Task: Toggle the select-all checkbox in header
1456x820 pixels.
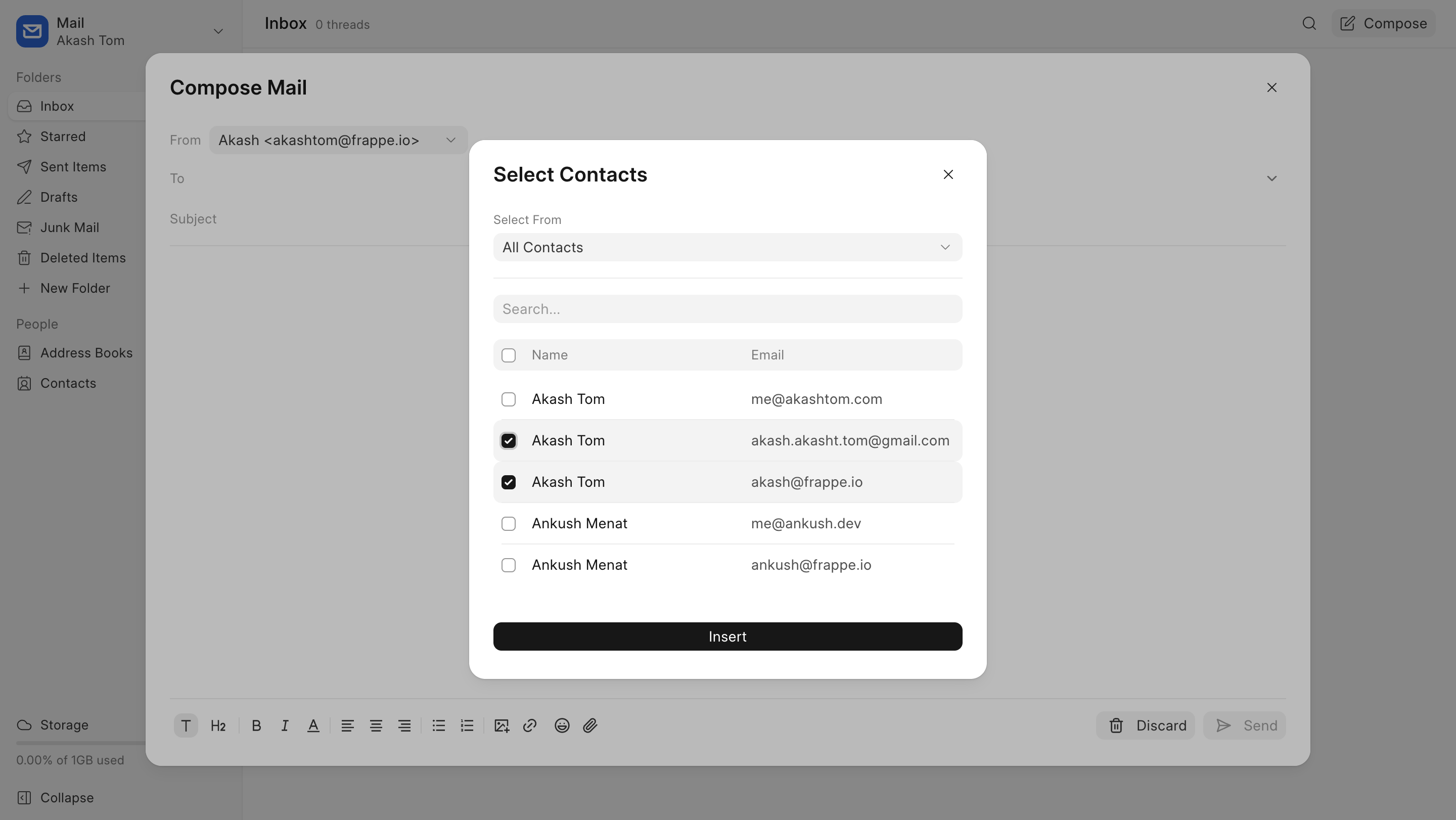Action: 508,355
